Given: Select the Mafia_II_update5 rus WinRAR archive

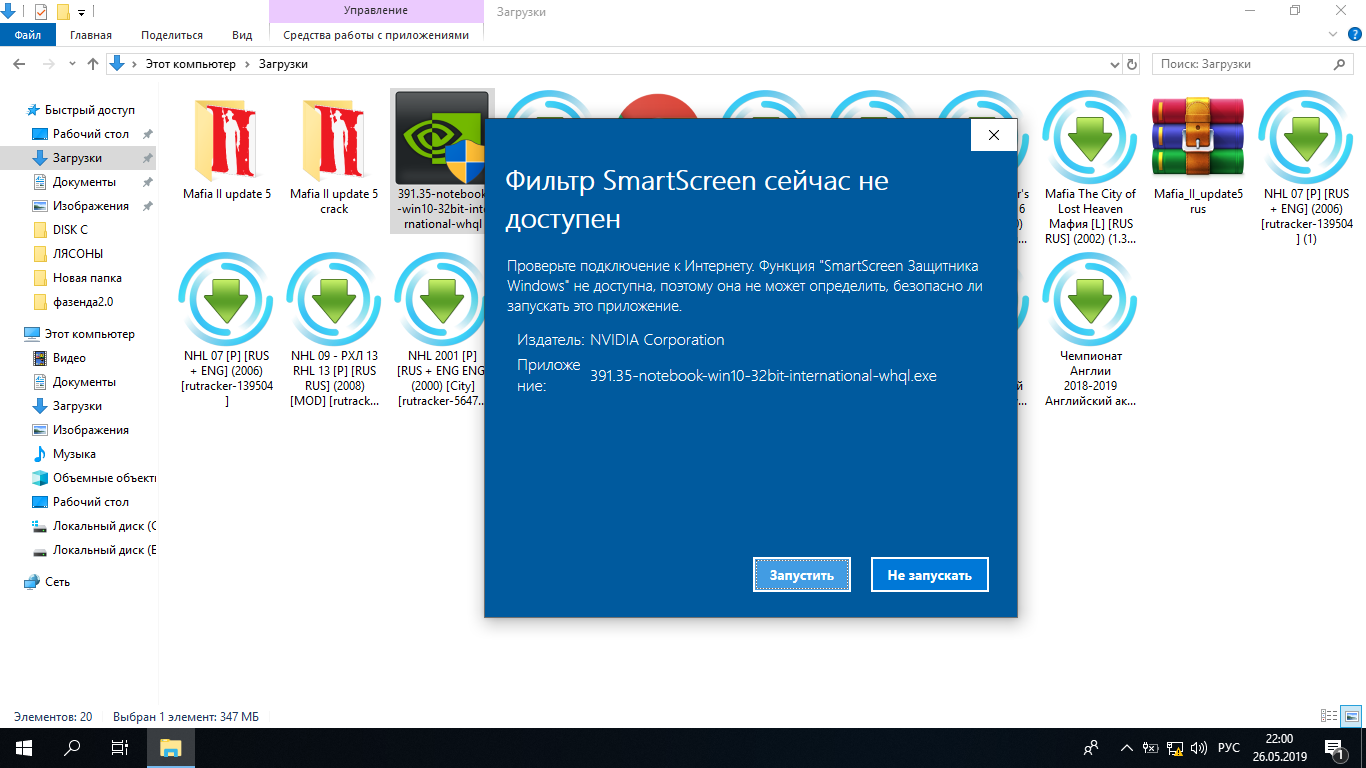Looking at the screenshot, I should 1198,155.
